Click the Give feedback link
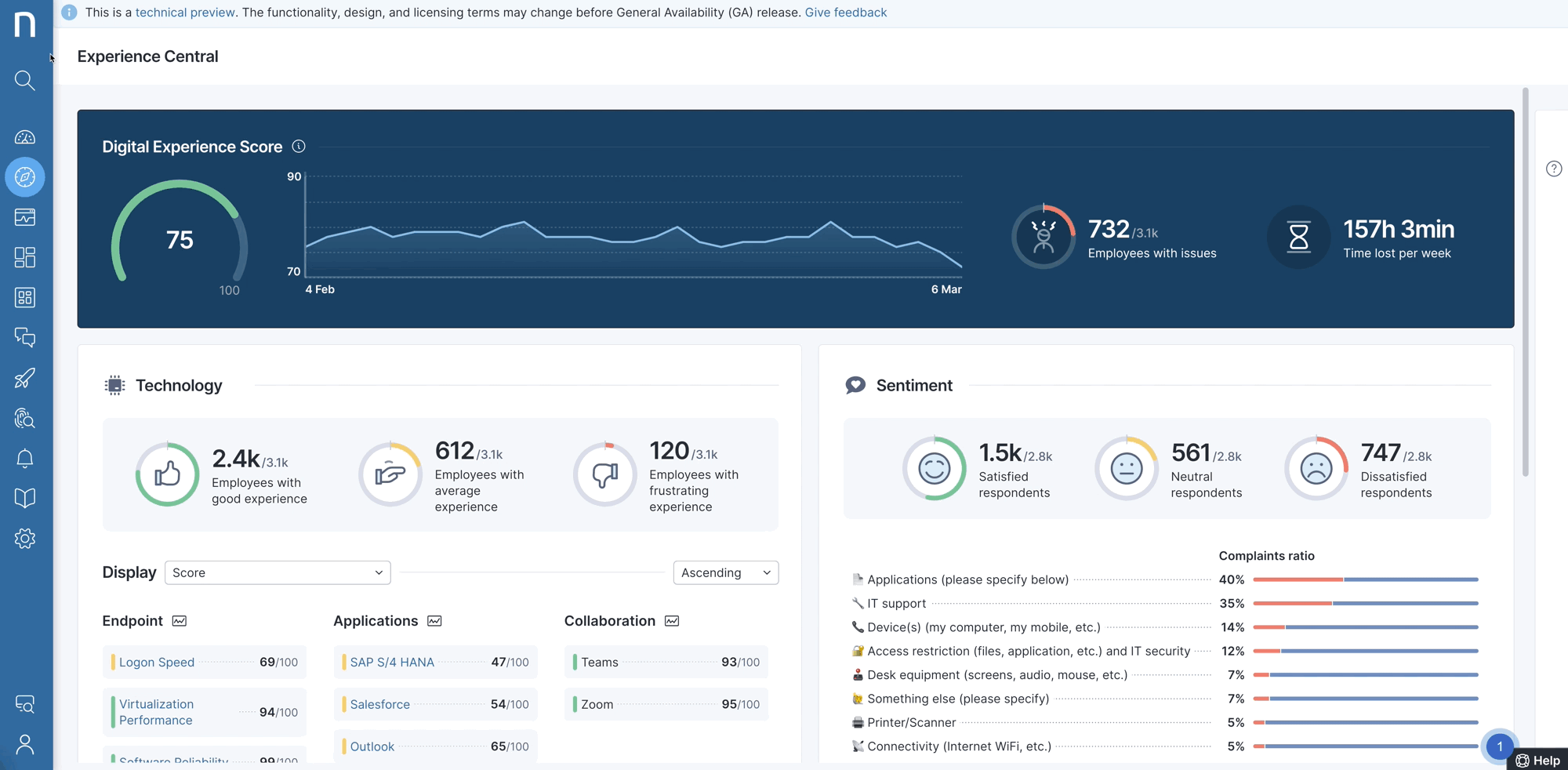The height and width of the screenshot is (770, 1568). click(845, 13)
